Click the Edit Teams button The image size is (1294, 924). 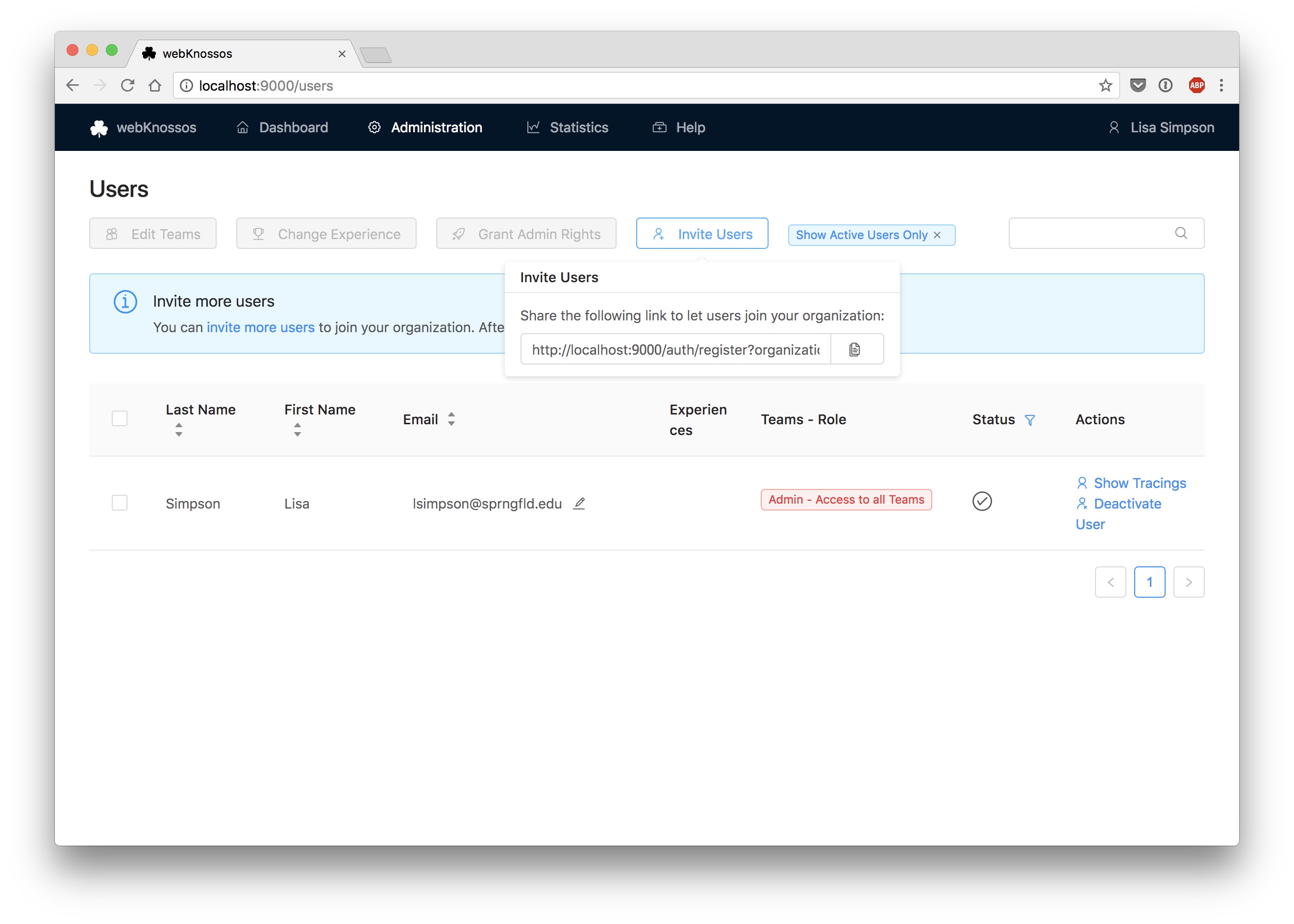152,234
